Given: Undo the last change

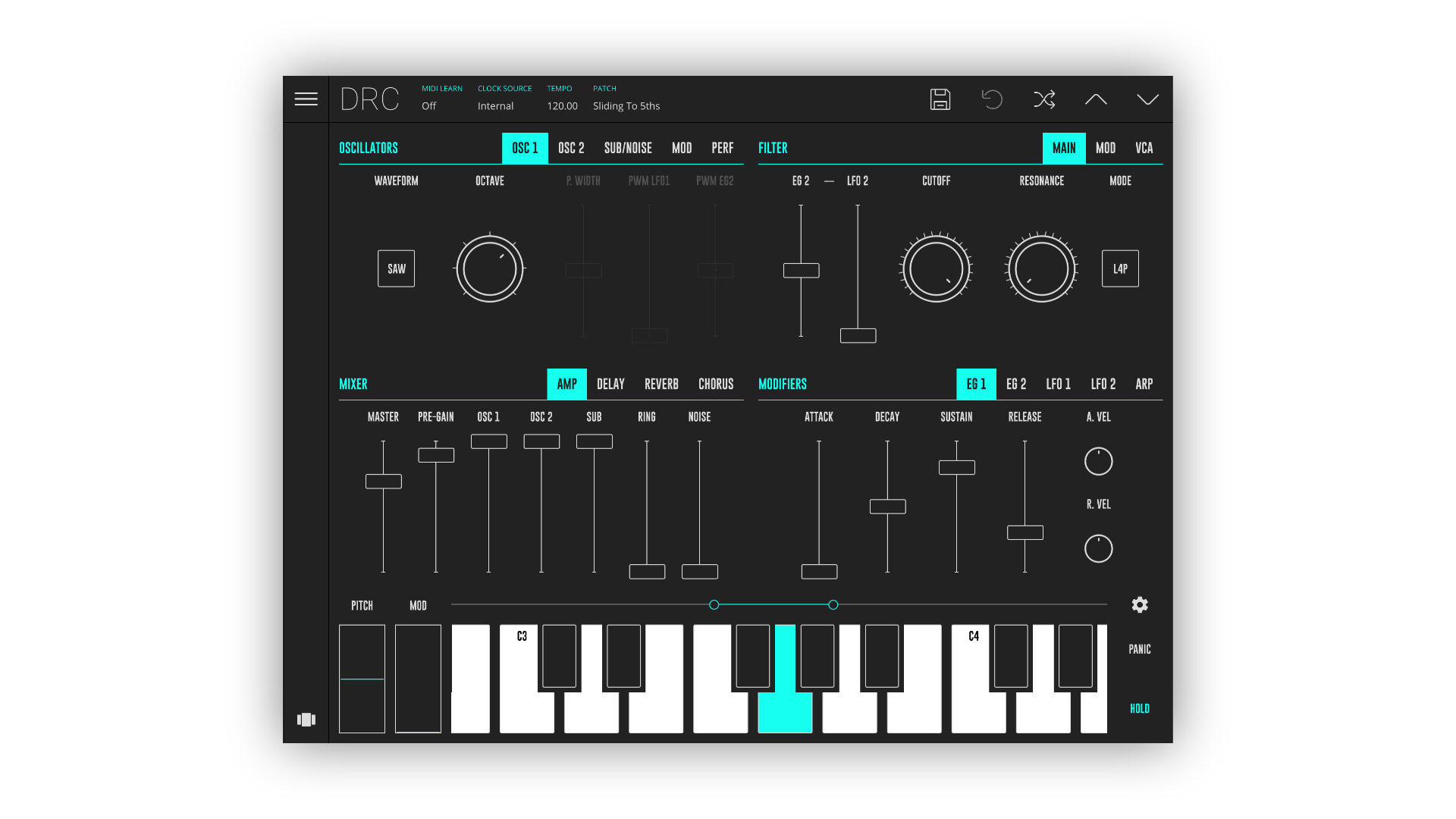Looking at the screenshot, I should pyautogui.click(x=993, y=99).
